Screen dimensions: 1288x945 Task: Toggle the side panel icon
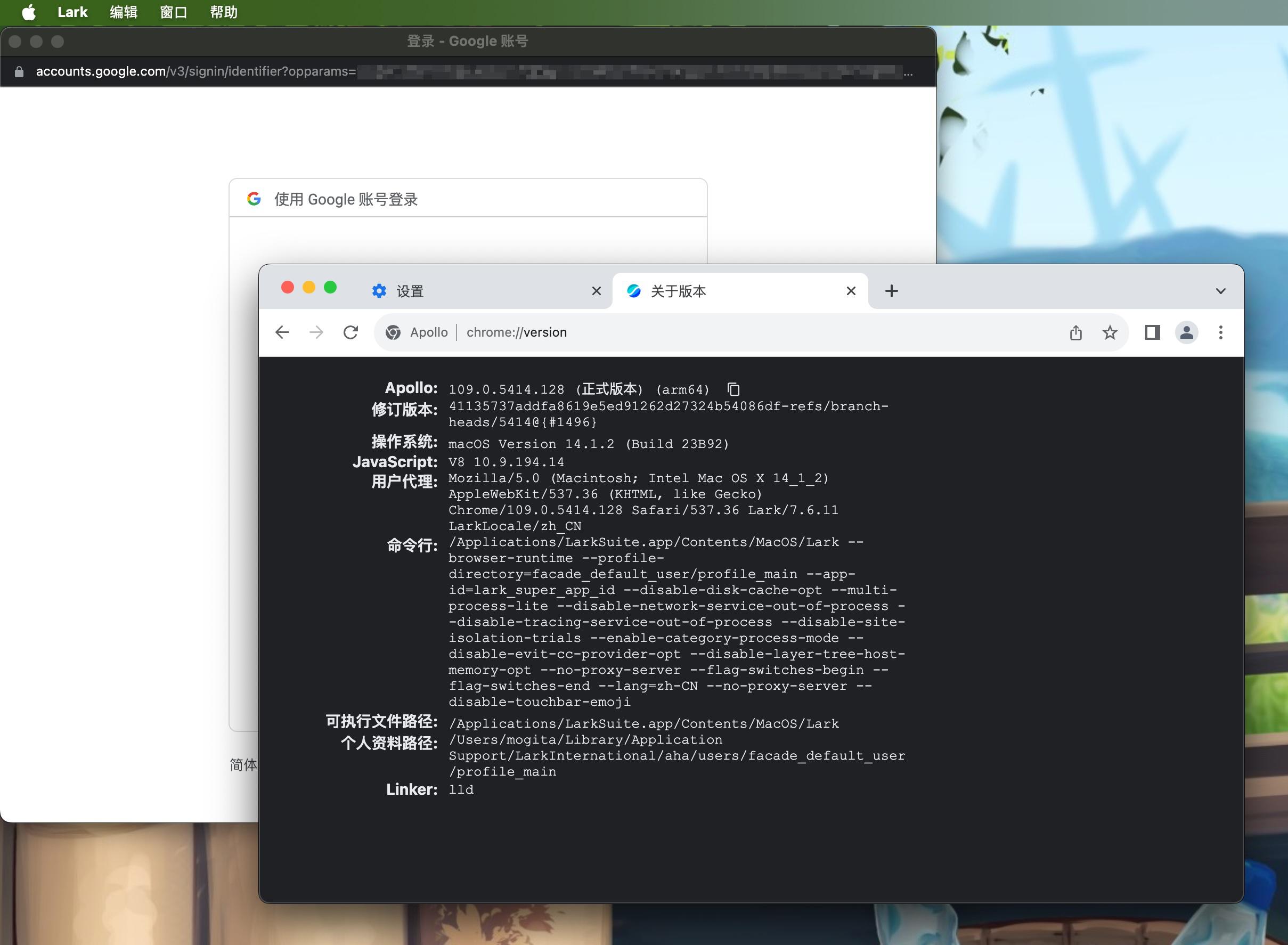point(1153,332)
